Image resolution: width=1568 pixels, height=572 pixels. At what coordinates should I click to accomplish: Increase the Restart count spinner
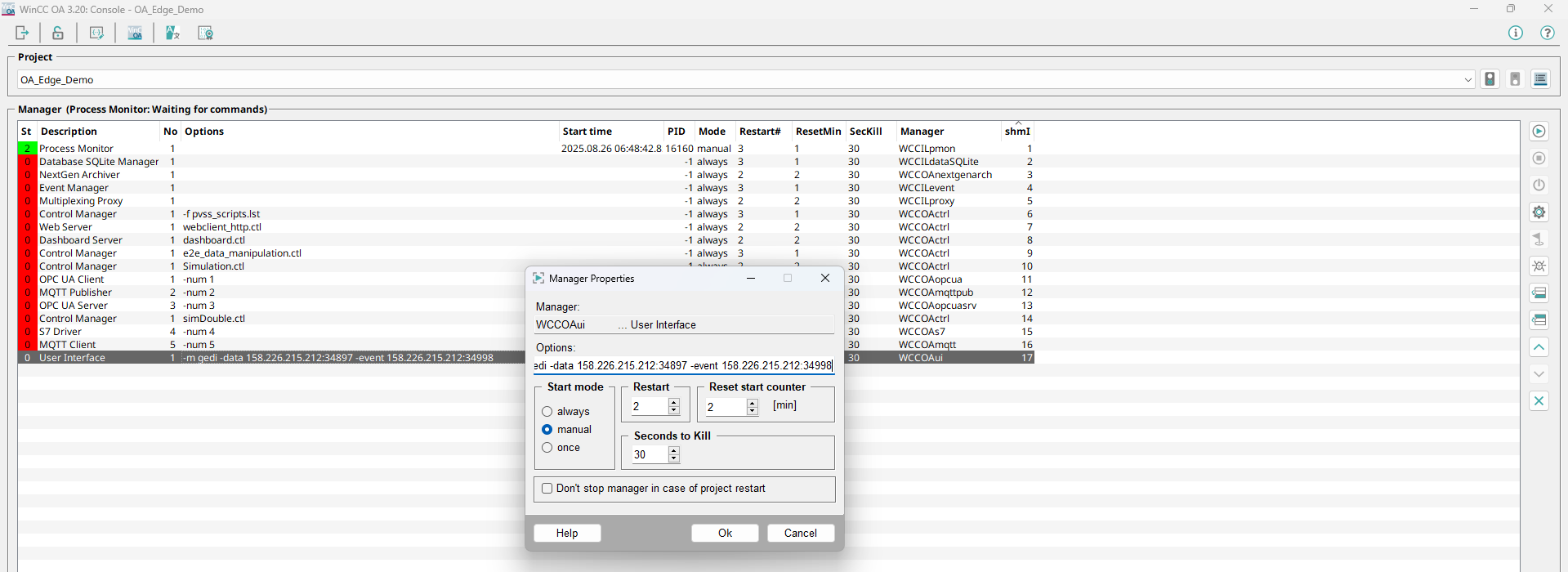[x=674, y=402]
